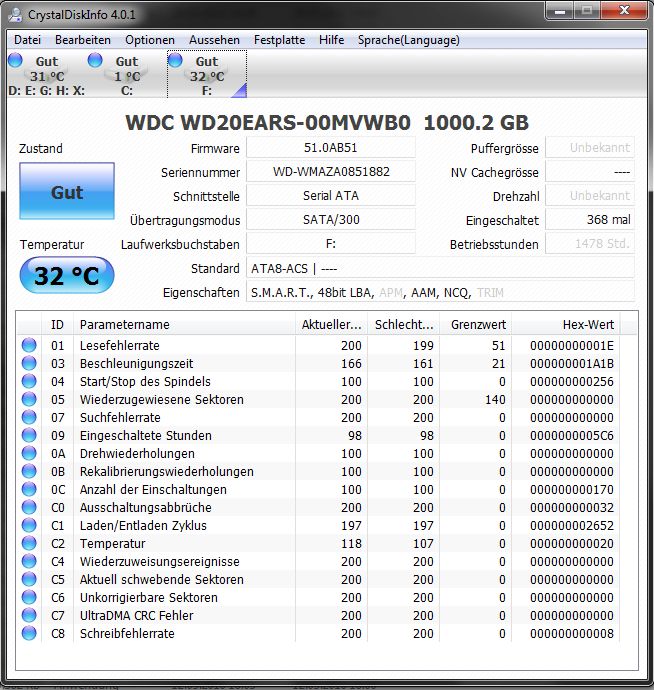Click the blue Gut health status button
The image size is (654, 690).
67,191
